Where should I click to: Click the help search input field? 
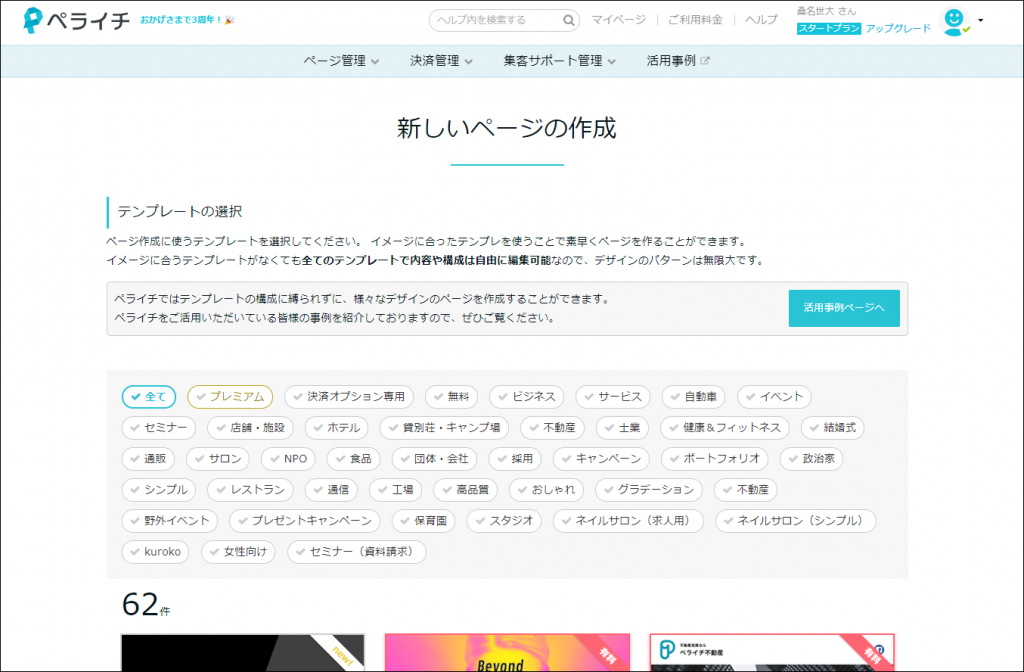click(504, 20)
